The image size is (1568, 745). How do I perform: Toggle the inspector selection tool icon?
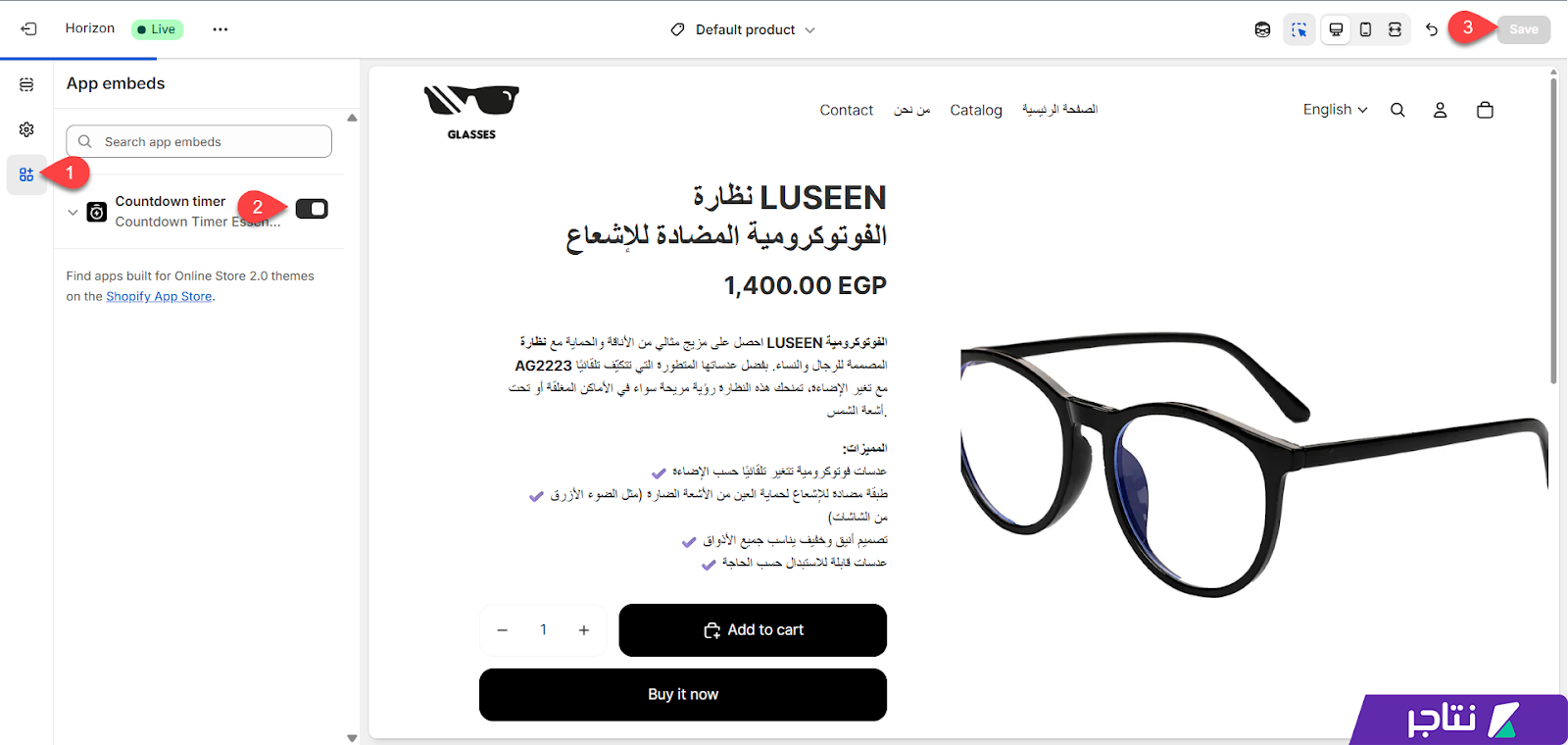click(1299, 29)
